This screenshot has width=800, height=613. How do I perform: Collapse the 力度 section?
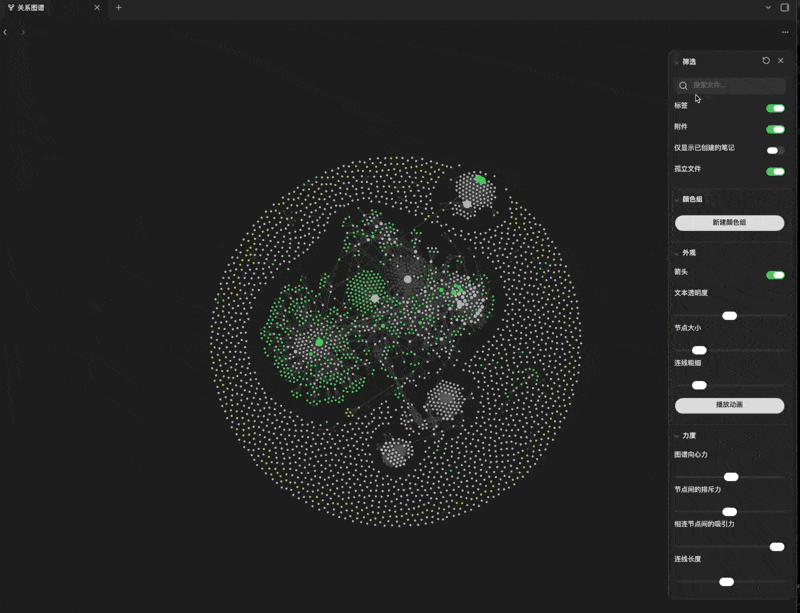click(x=677, y=436)
